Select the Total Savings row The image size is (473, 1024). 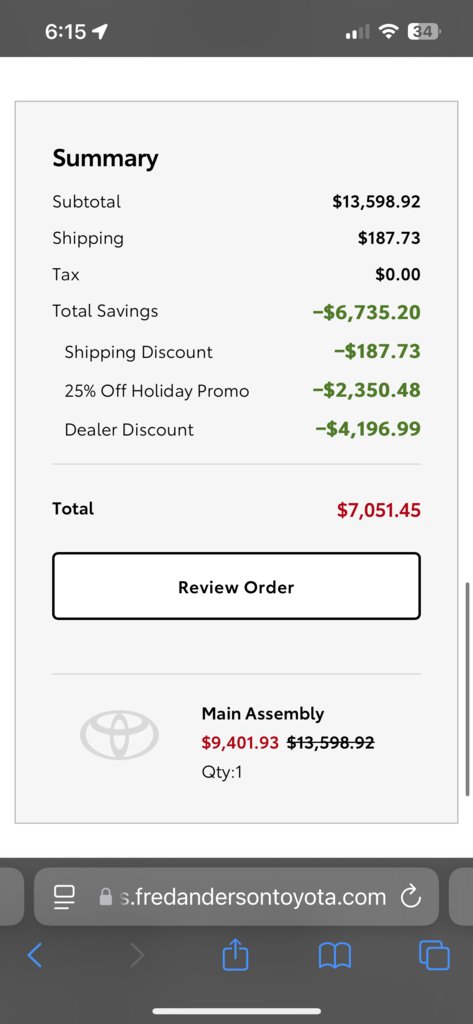click(236, 312)
